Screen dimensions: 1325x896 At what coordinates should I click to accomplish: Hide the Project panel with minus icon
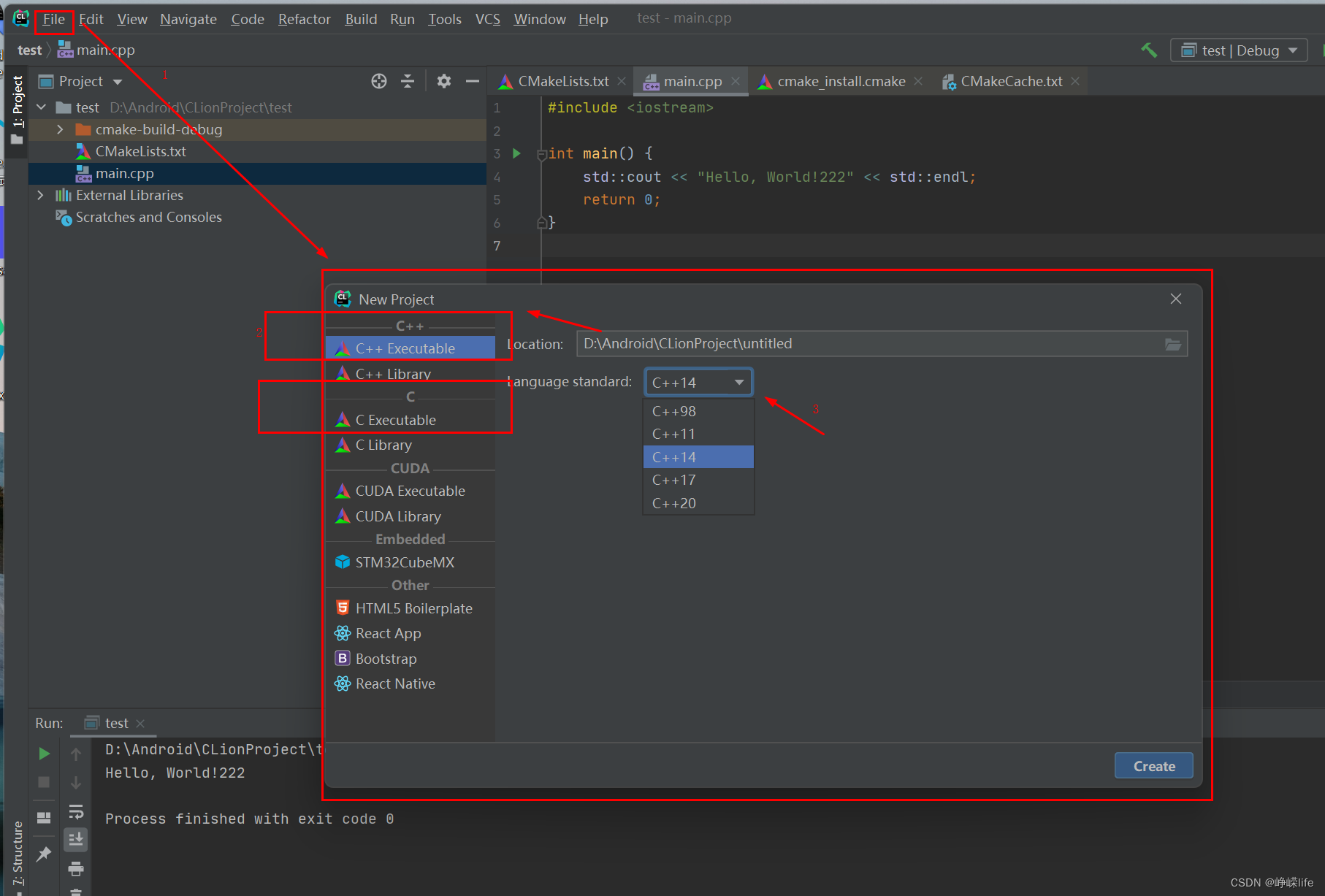[473, 81]
